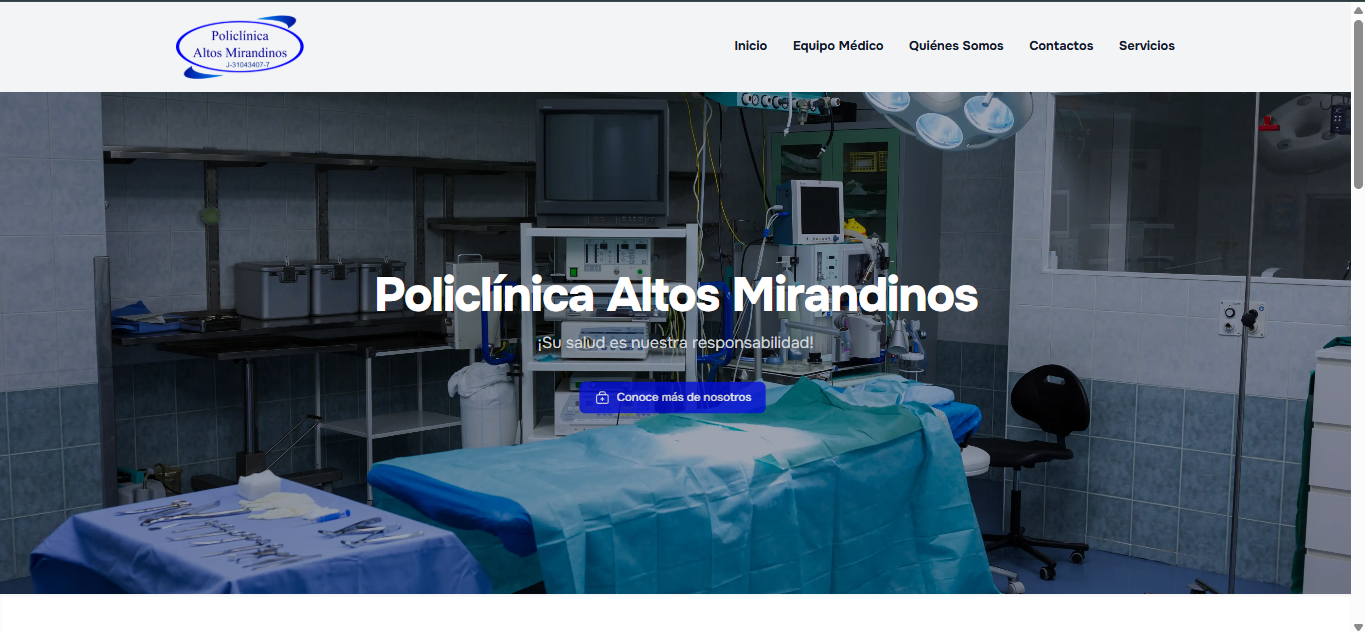Click the Policlínica Altos Mirandinos hero heading

(676, 295)
